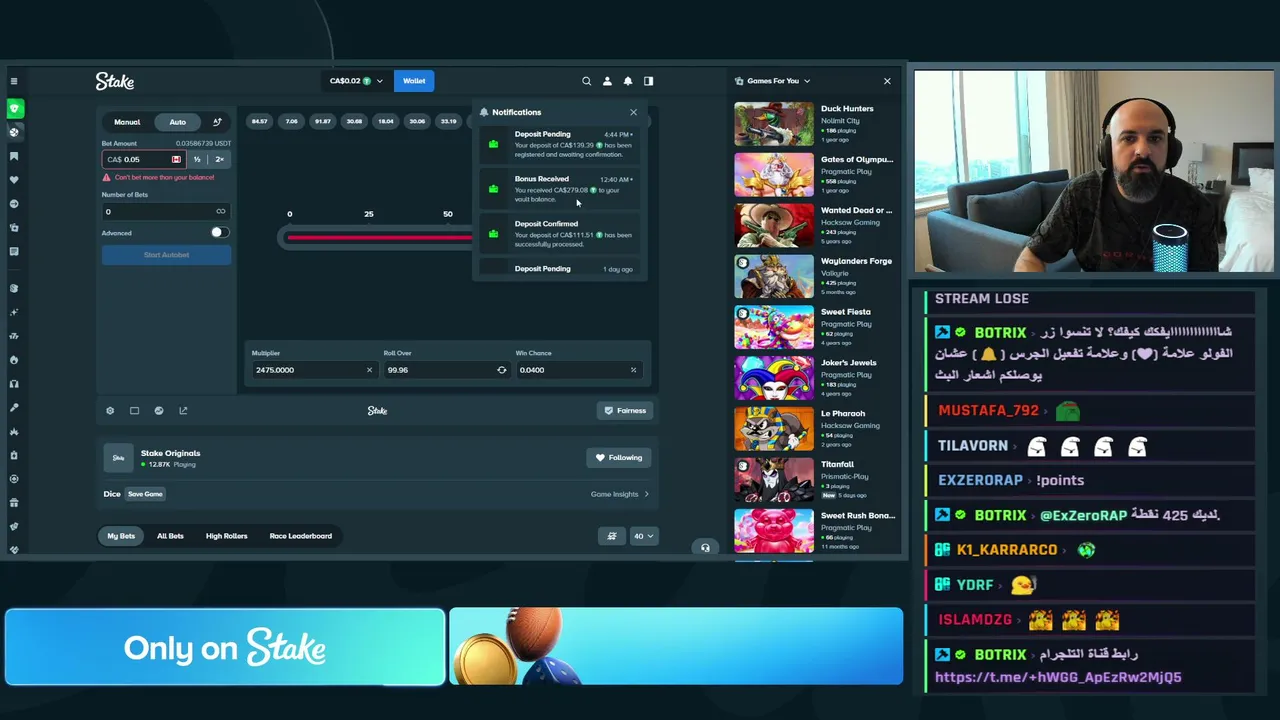Viewport: 1280px width, 720px height.
Task: Open the Wanted Dead or a Wild thumbnail
Action: pyautogui.click(x=774, y=226)
